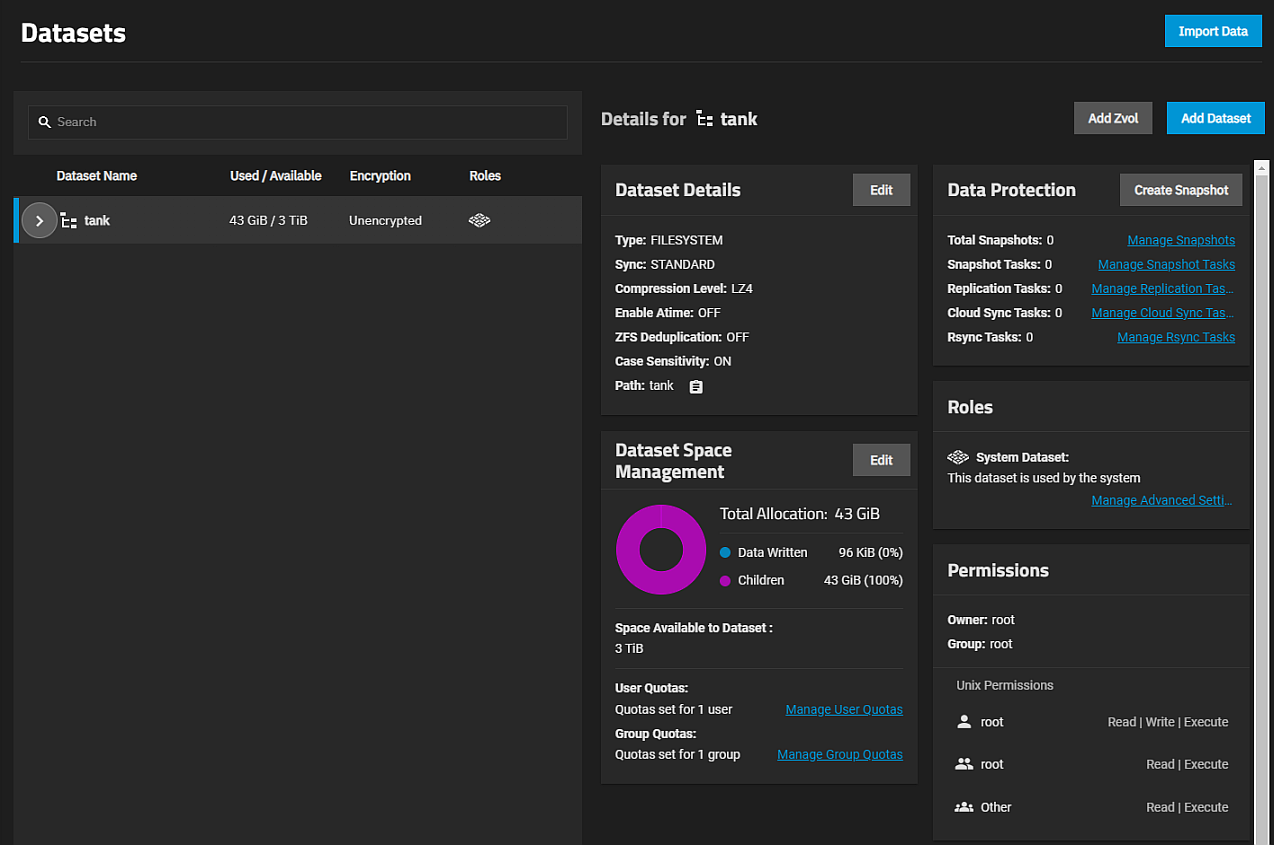Click the details panel vertical scrollbar
Screen dimensions: 1274x845
[x=1261, y=500]
